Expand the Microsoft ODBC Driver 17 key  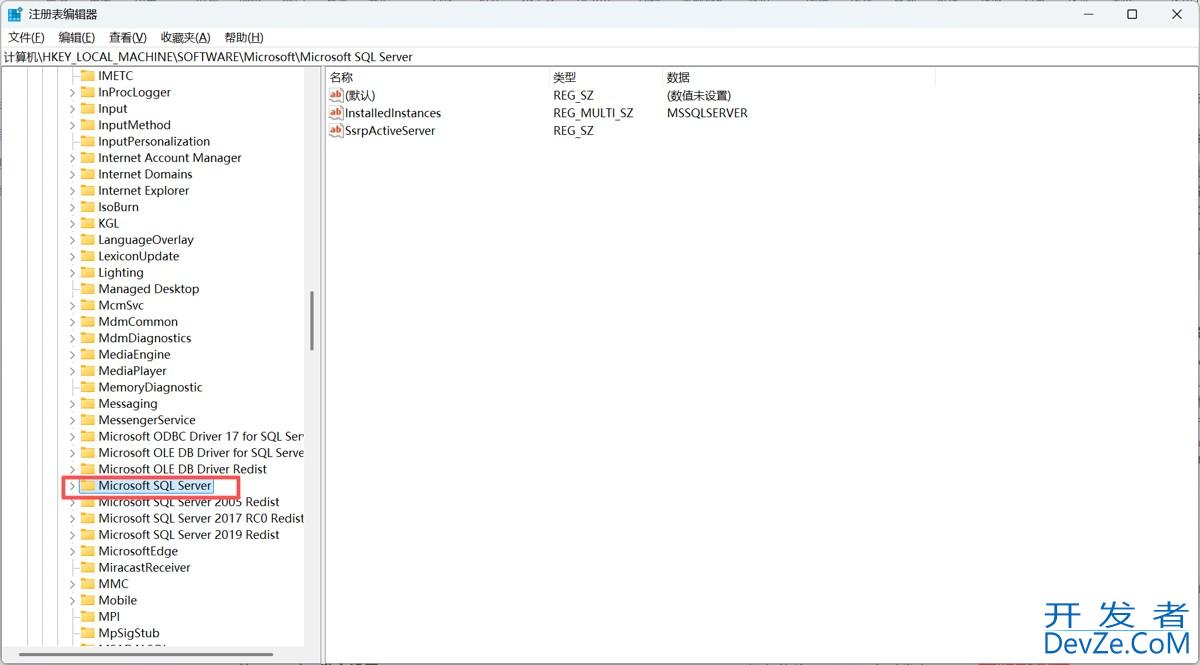coord(70,436)
